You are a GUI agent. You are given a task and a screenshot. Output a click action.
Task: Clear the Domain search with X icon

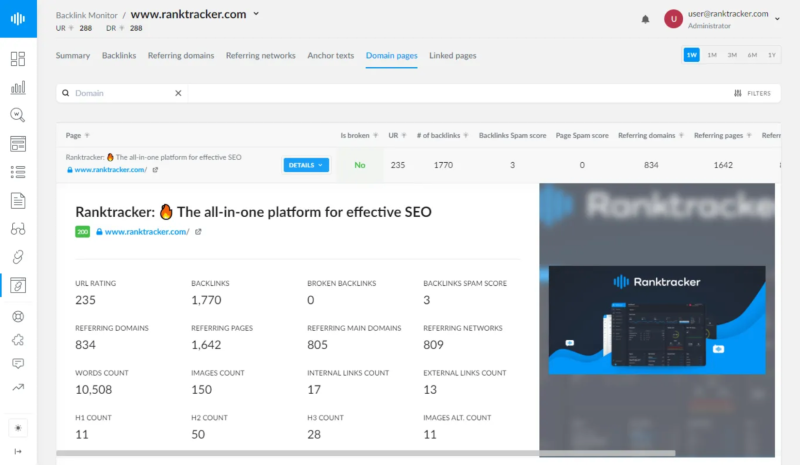click(178, 93)
